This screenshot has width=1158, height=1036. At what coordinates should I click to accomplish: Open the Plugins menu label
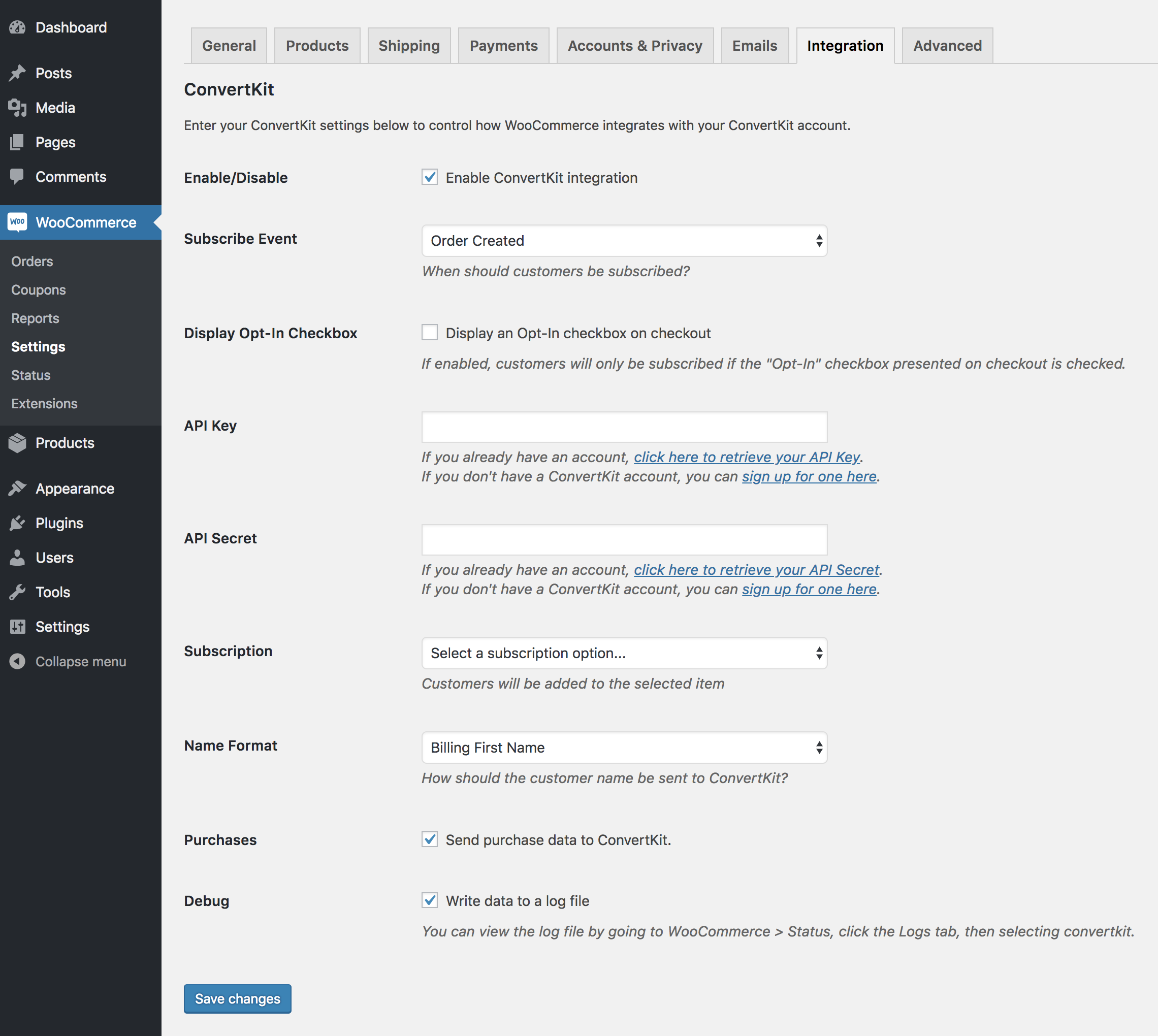(x=59, y=523)
